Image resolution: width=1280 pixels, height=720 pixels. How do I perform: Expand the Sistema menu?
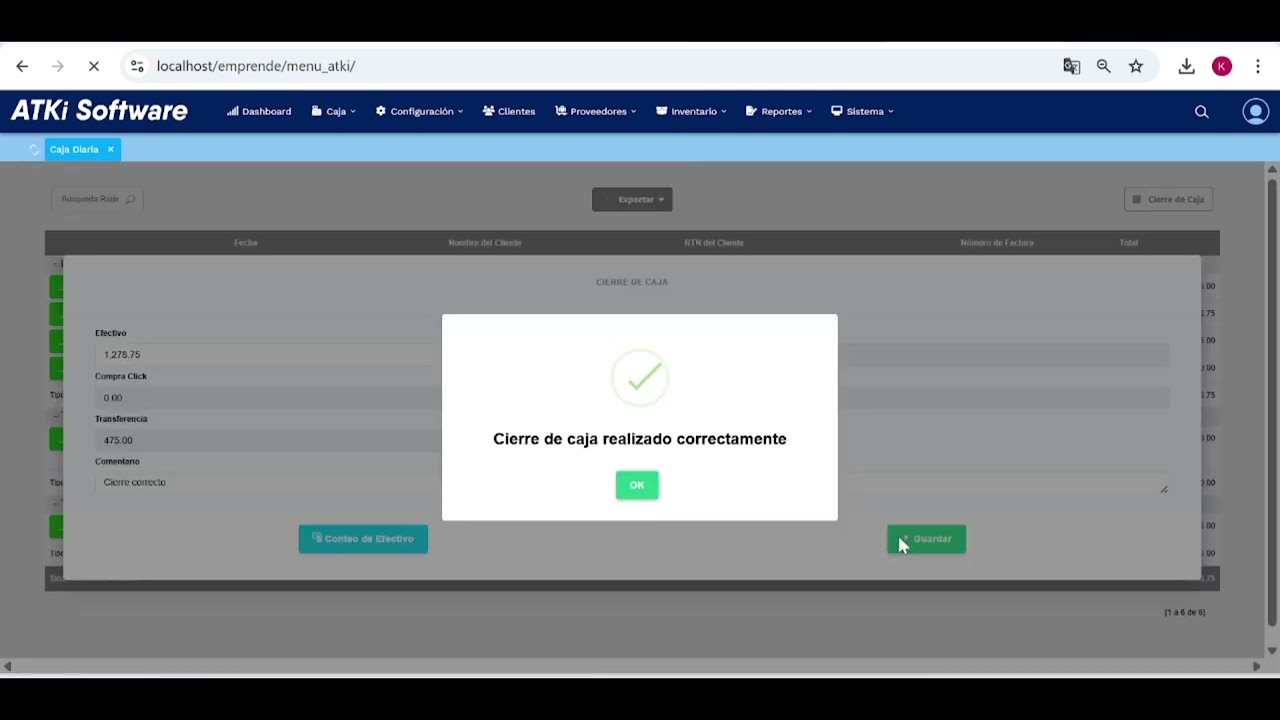point(862,111)
